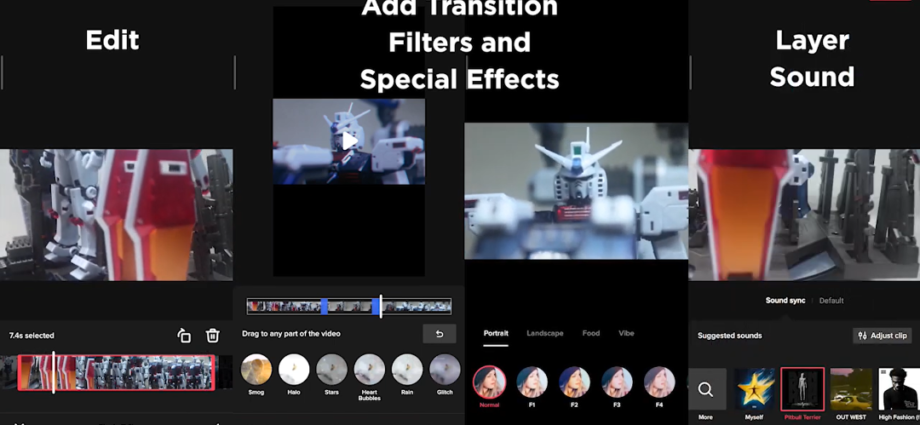Switch to the Landscape filter tab
The height and width of the screenshot is (425, 920).
(x=545, y=333)
